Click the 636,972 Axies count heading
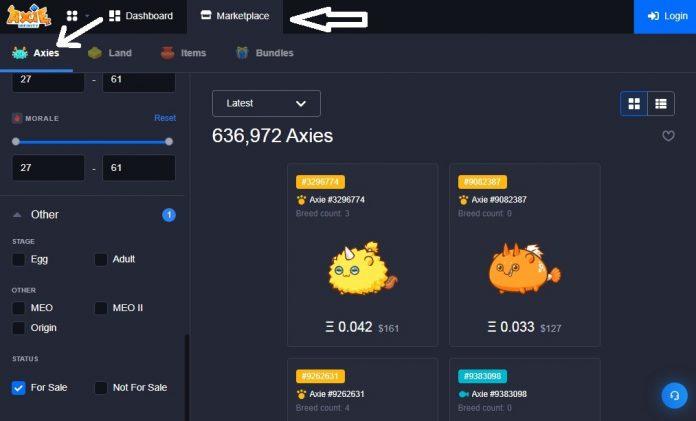The image size is (696, 421). 273,136
